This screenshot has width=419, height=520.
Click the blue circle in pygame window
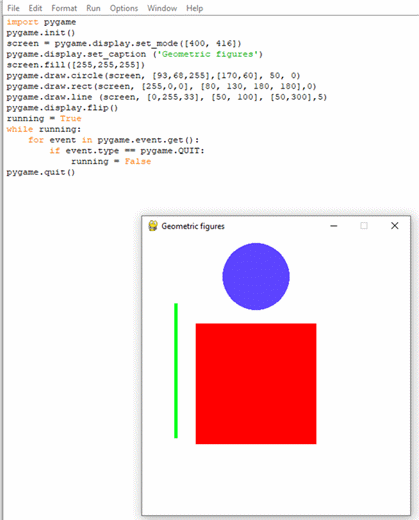[x=256, y=276]
